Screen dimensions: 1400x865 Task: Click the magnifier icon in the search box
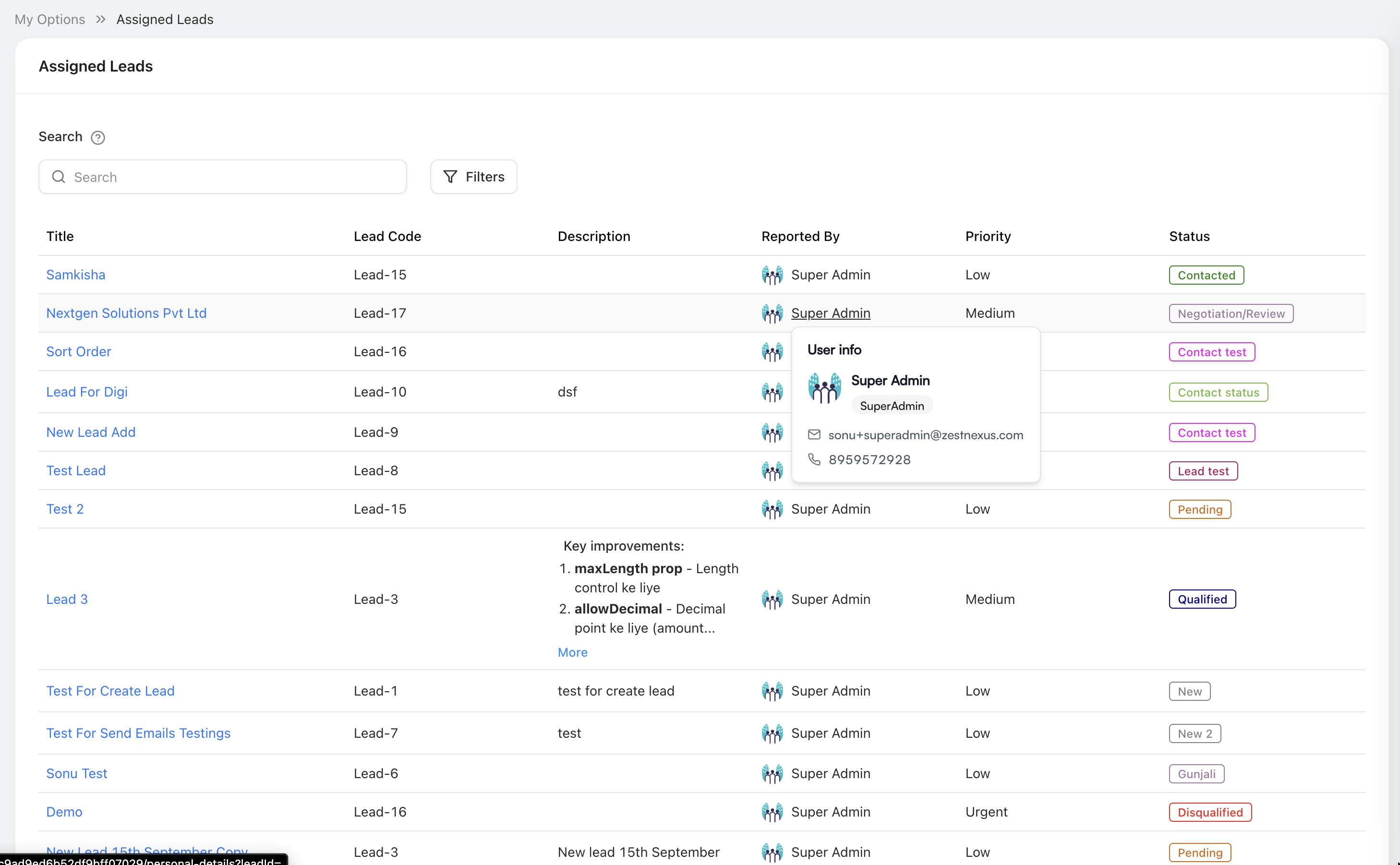(59, 177)
